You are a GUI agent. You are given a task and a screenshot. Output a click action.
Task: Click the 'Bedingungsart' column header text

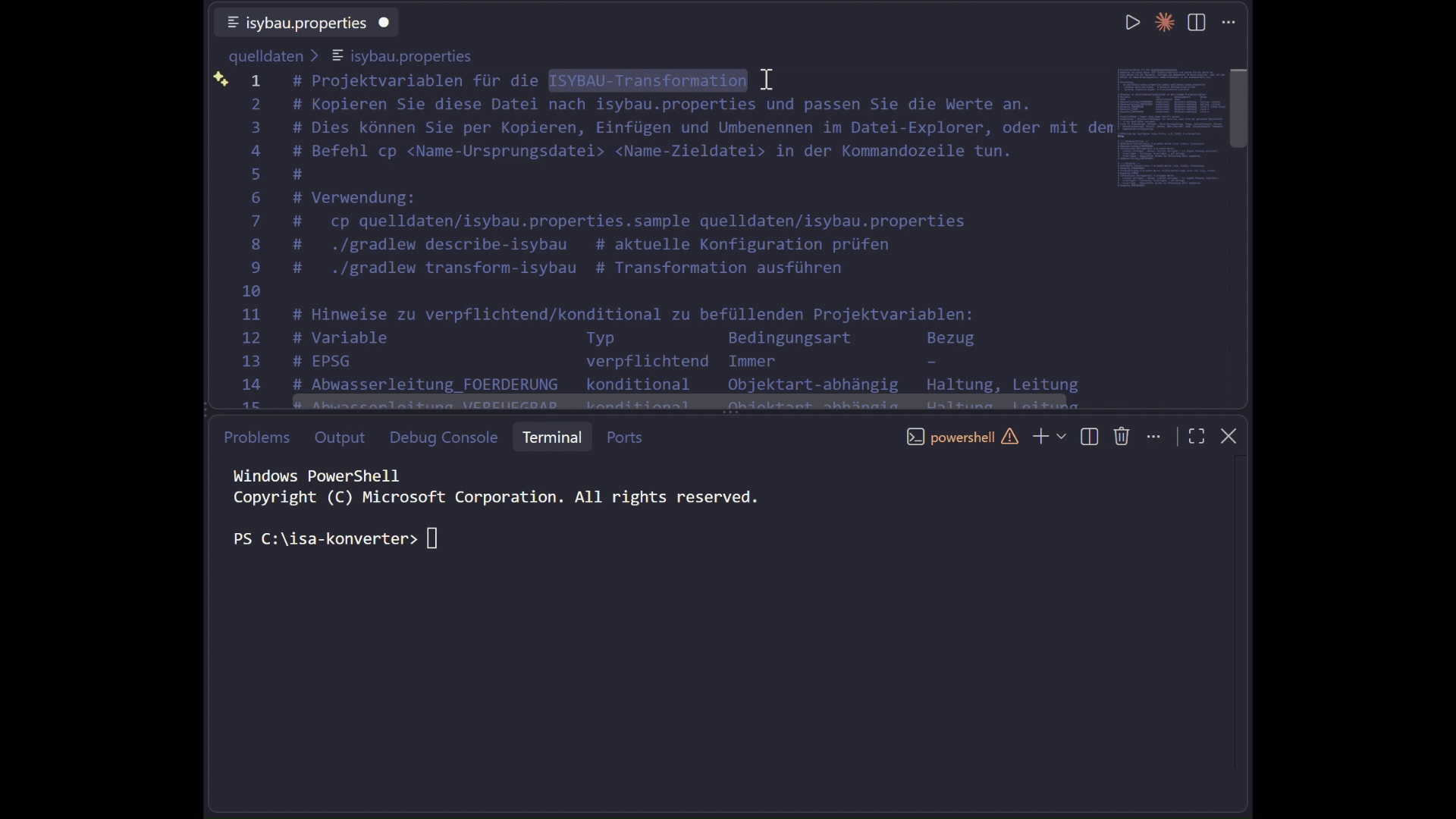tap(789, 338)
